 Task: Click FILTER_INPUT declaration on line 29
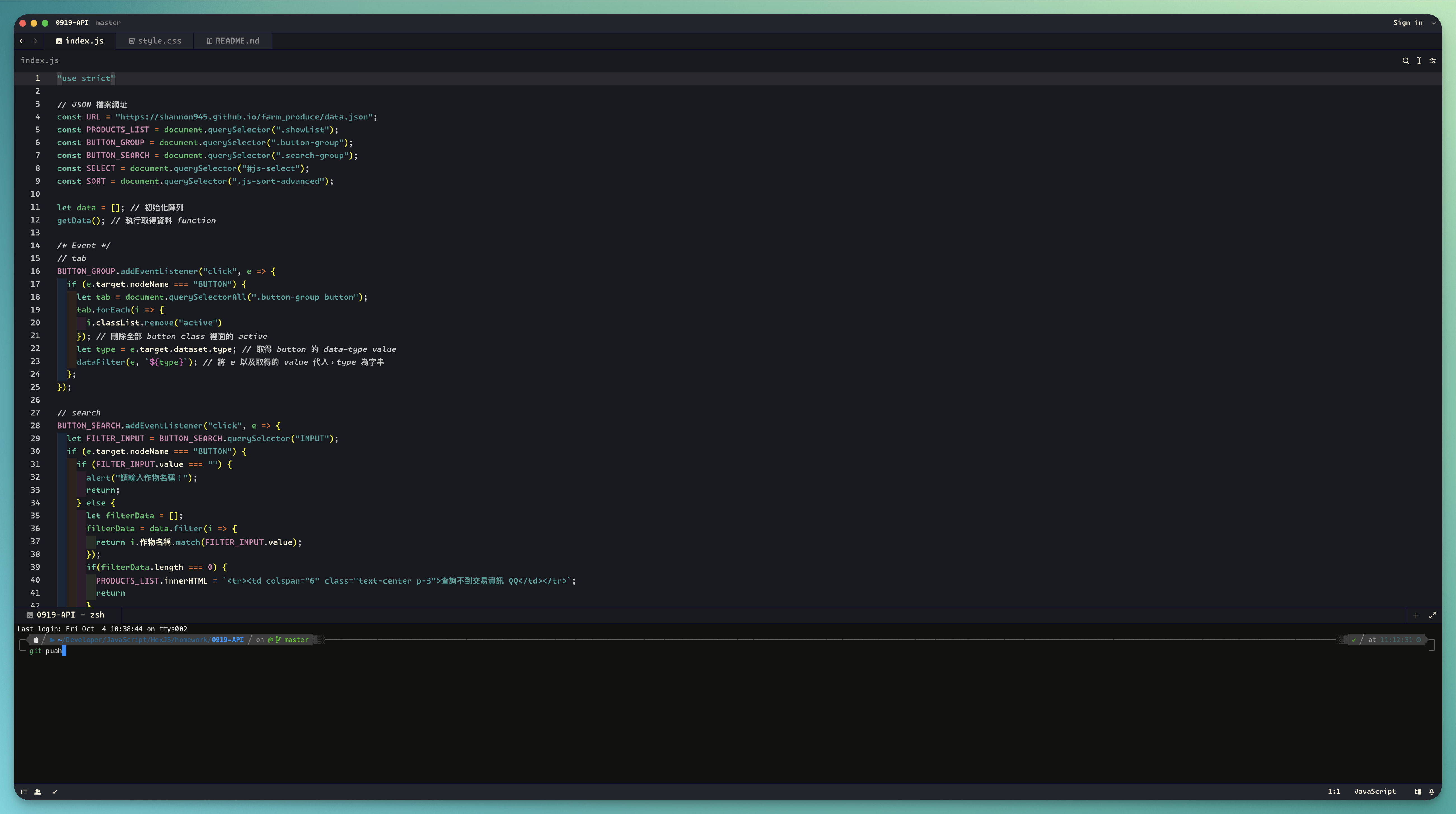[x=115, y=438]
